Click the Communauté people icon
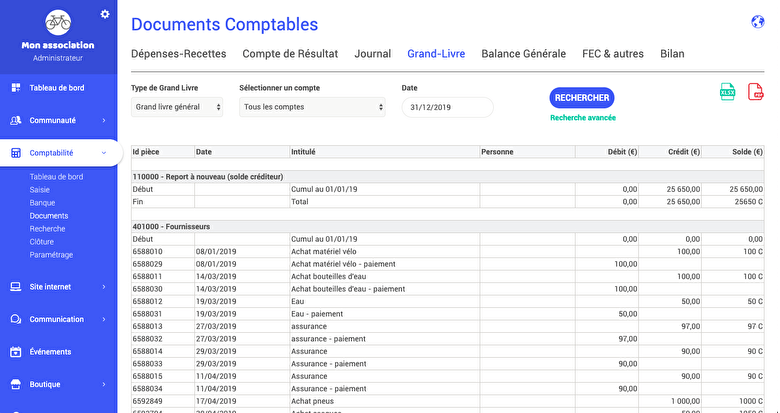This screenshot has height=413, width=780. tap(16, 120)
